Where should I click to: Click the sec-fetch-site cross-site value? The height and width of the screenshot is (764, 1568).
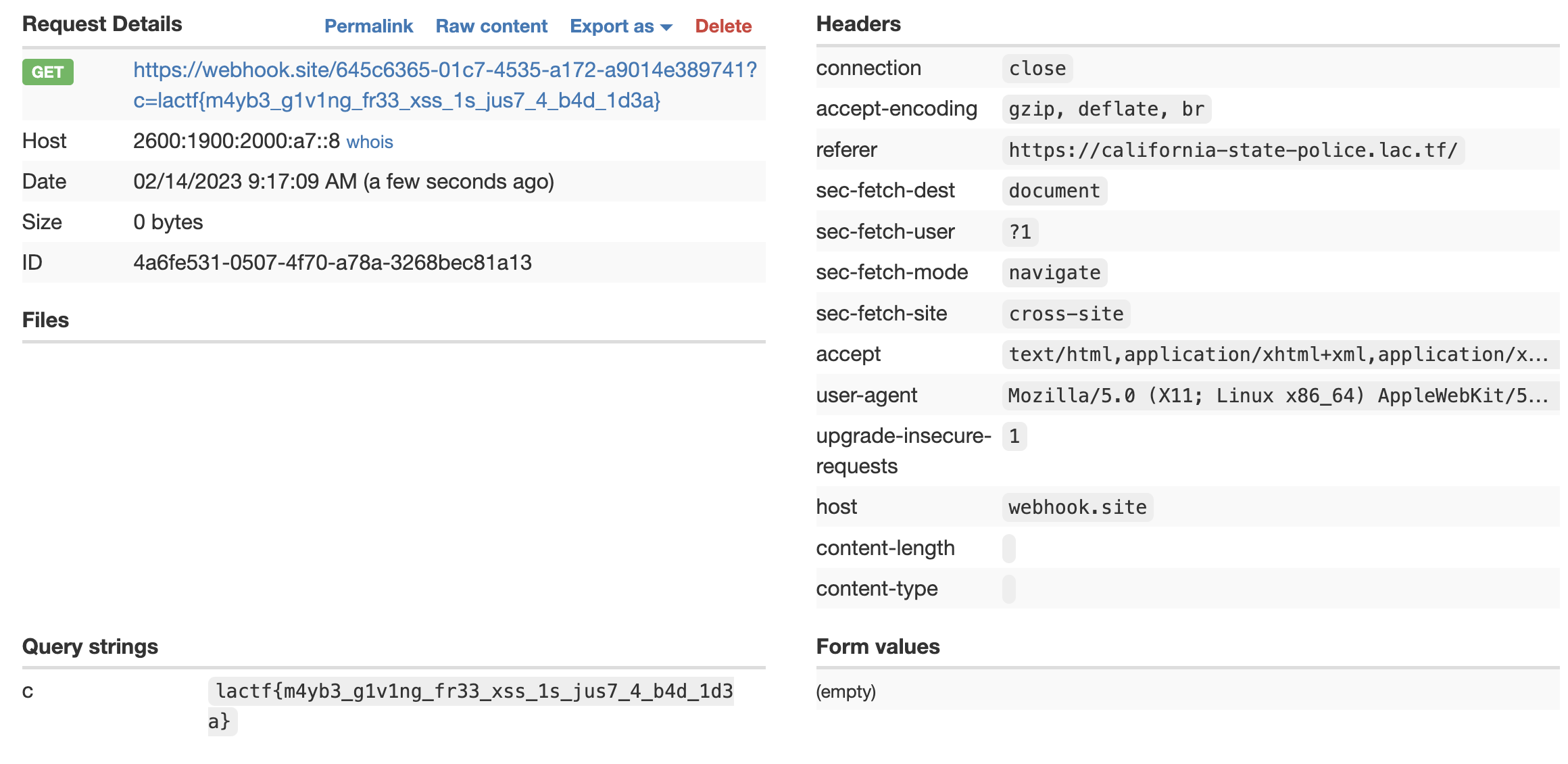point(1066,314)
